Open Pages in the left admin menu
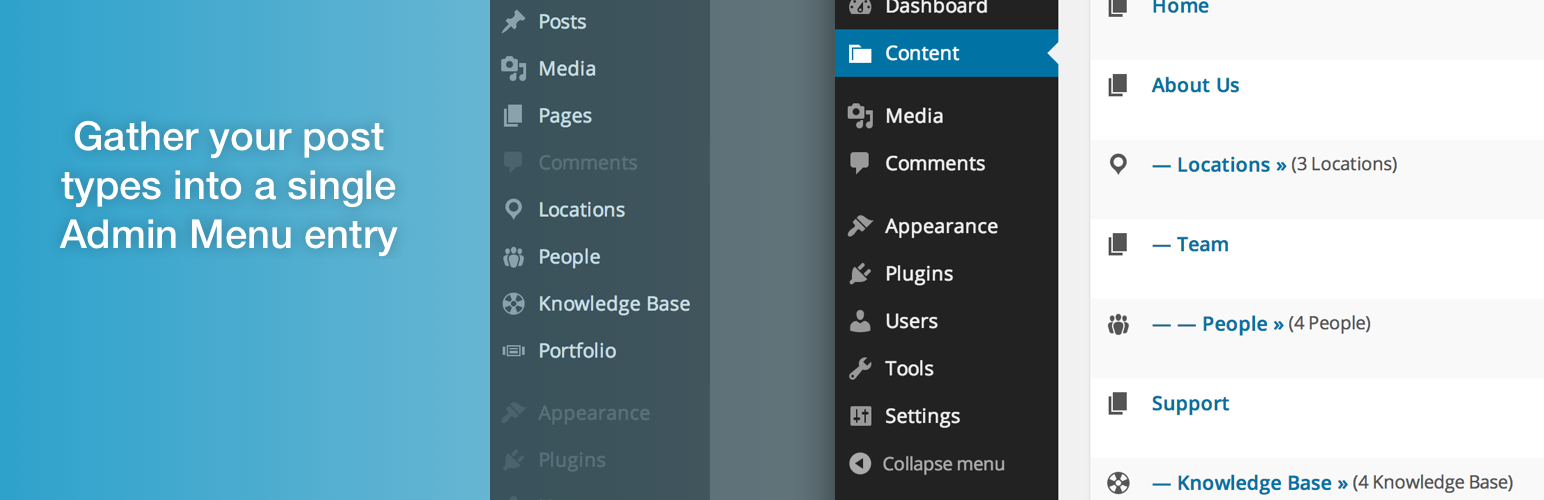The width and height of the screenshot is (1544, 500). [x=565, y=116]
